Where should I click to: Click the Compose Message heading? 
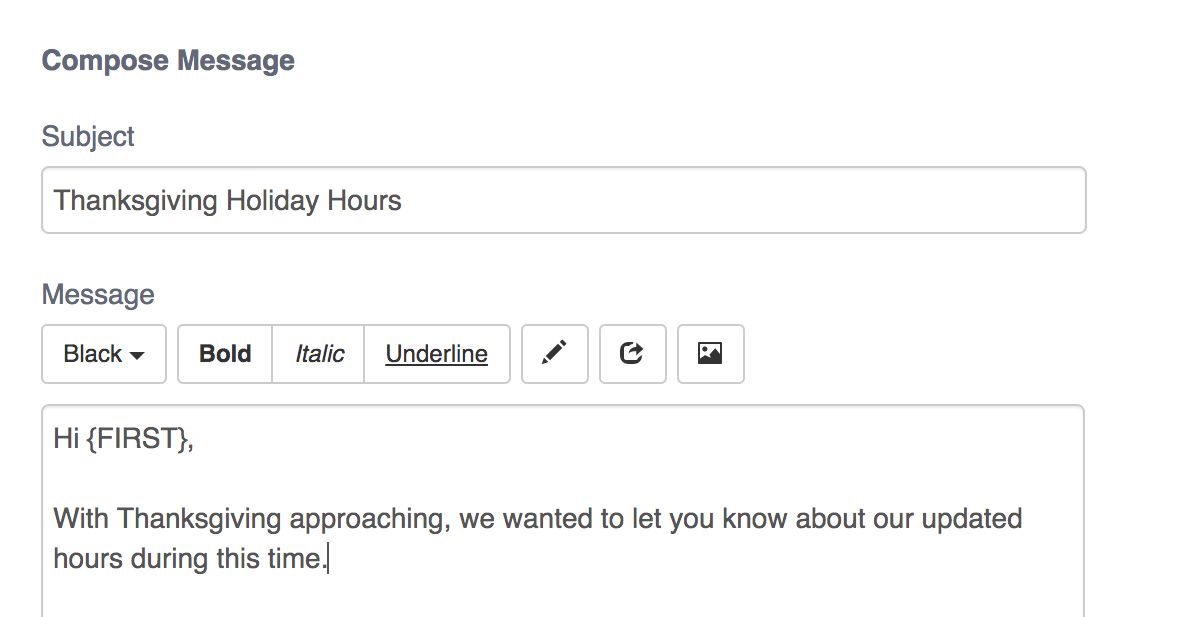[x=167, y=60]
